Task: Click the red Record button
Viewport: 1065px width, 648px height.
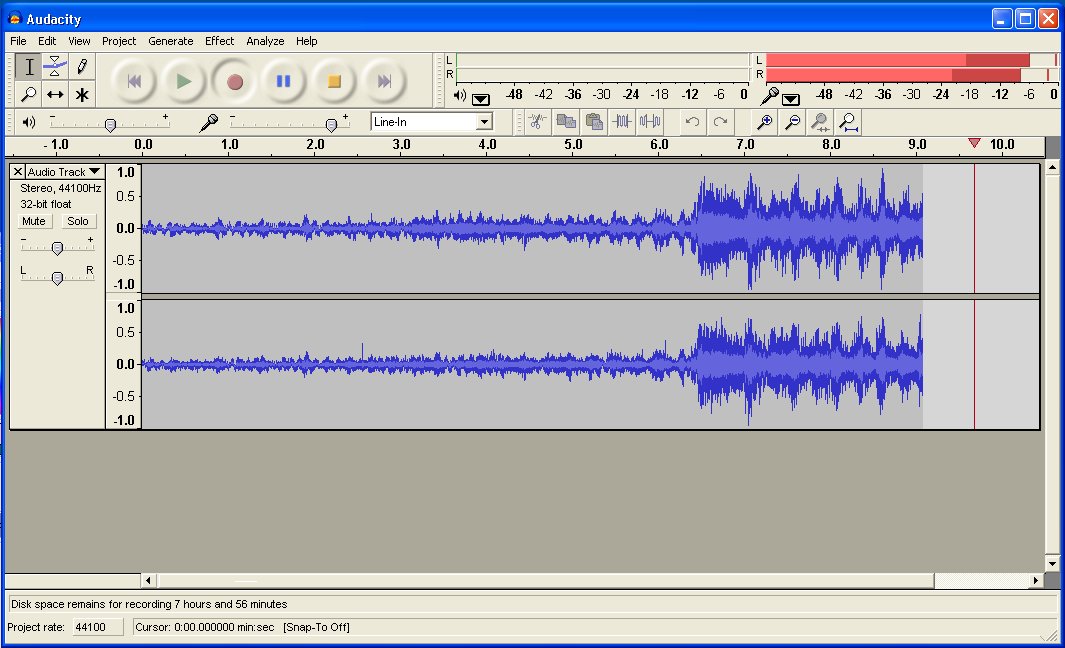Action: pyautogui.click(x=234, y=82)
